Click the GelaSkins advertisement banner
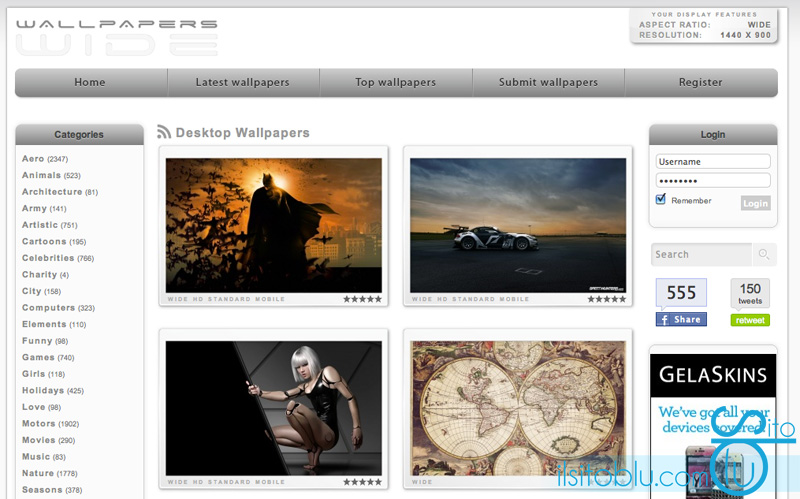The height and width of the screenshot is (499, 800). pyautogui.click(x=713, y=426)
